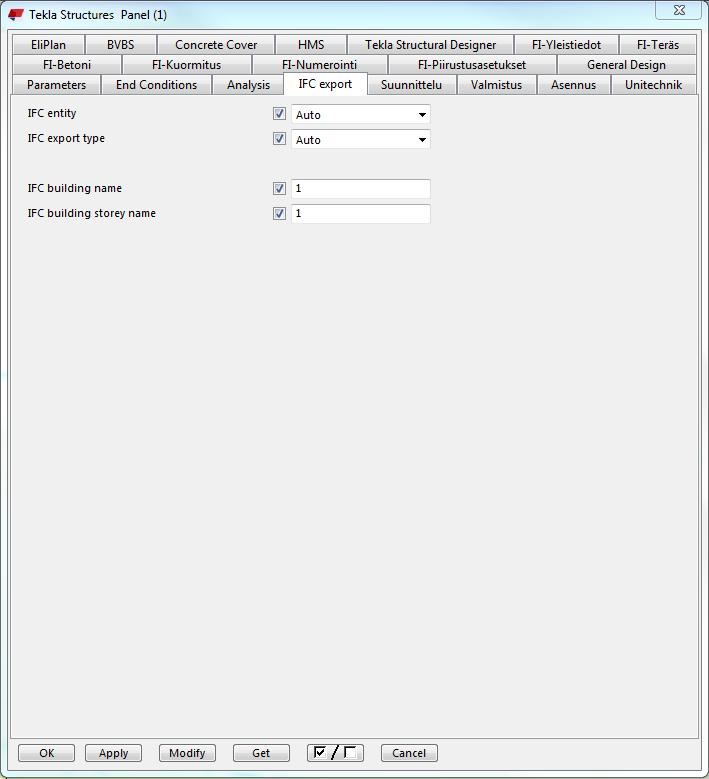The image size is (709, 779).
Task: Select the Asennus tab
Action: pos(573,84)
